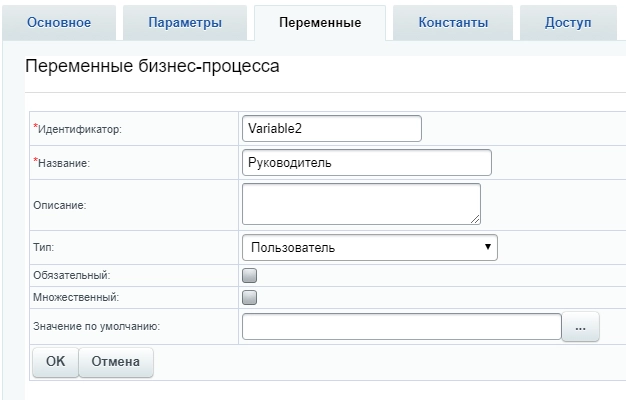Grab the Описание textarea resize handle
The image size is (626, 400).
[x=475, y=218]
